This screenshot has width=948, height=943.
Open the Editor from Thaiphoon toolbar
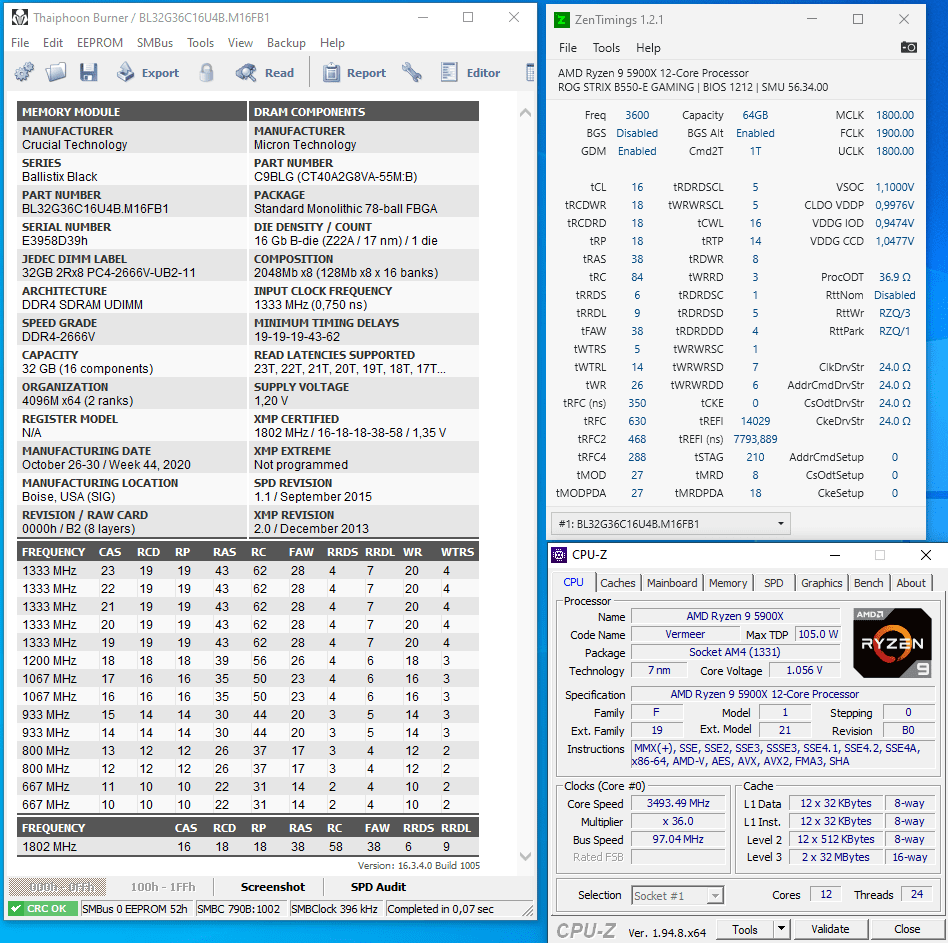pyautogui.click(x=470, y=73)
